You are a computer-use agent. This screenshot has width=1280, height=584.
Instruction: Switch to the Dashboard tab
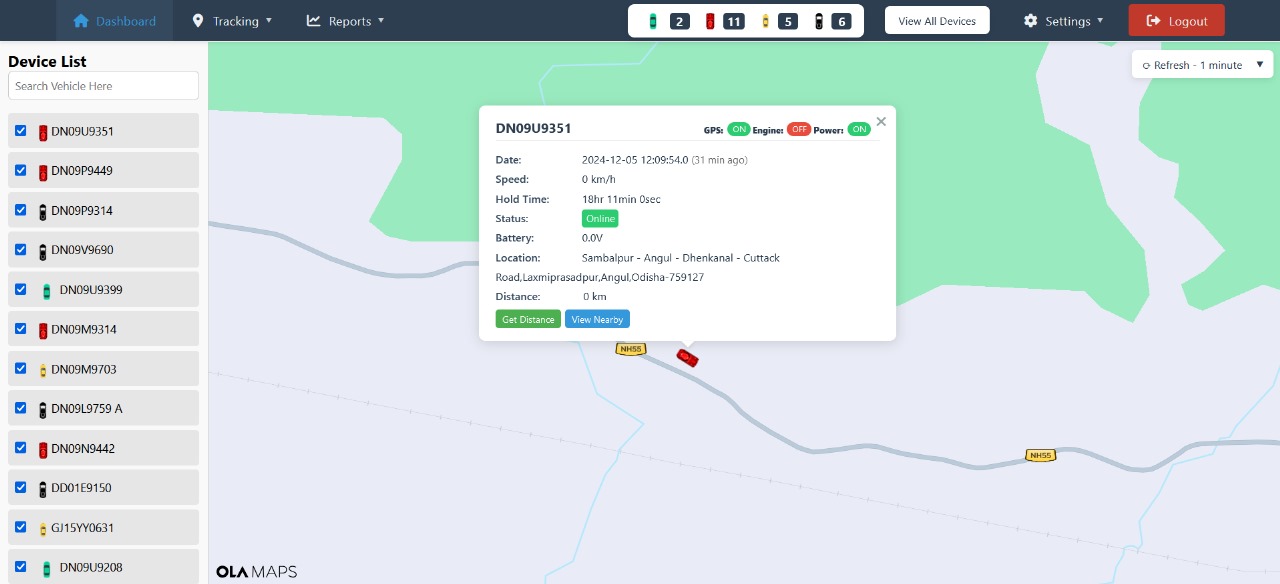(115, 20)
